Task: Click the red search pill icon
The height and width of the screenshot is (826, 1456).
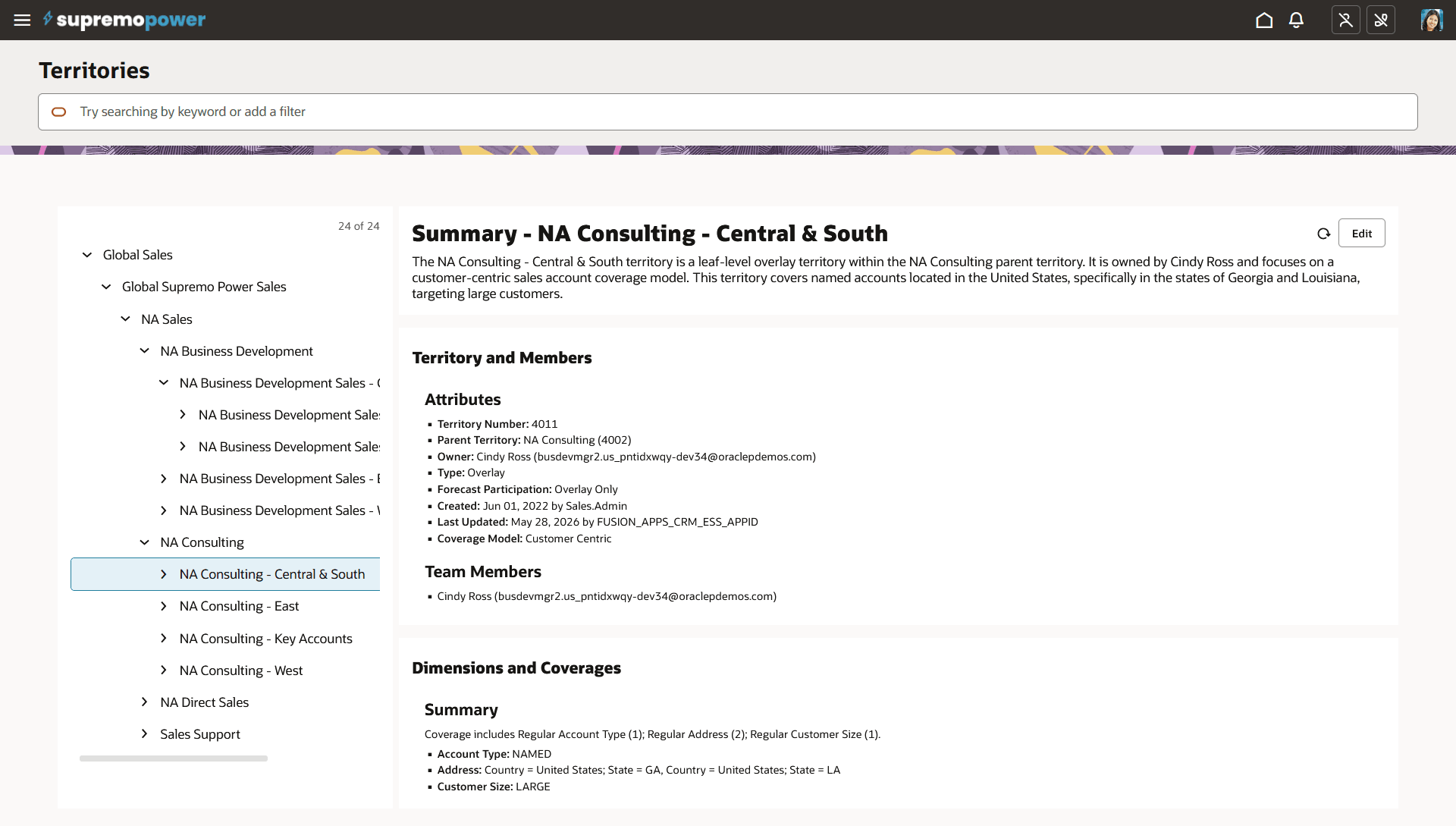Action: (x=58, y=111)
